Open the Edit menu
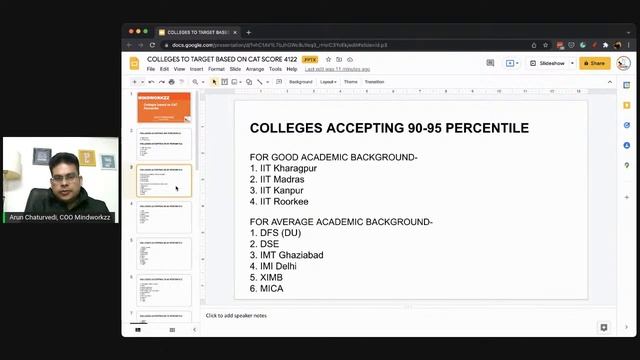 (x=164, y=69)
